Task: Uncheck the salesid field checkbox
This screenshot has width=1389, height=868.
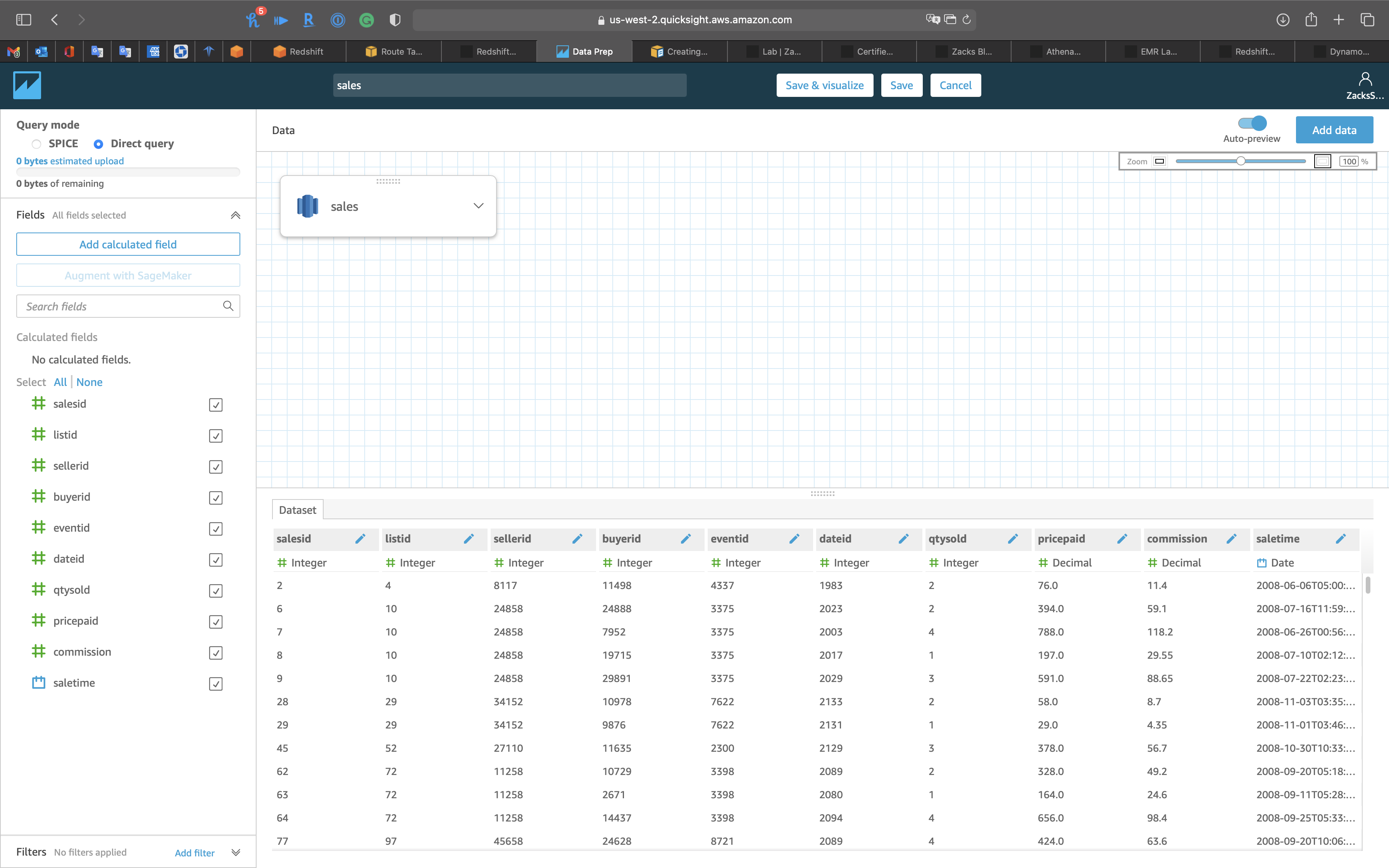Action: pyautogui.click(x=216, y=405)
